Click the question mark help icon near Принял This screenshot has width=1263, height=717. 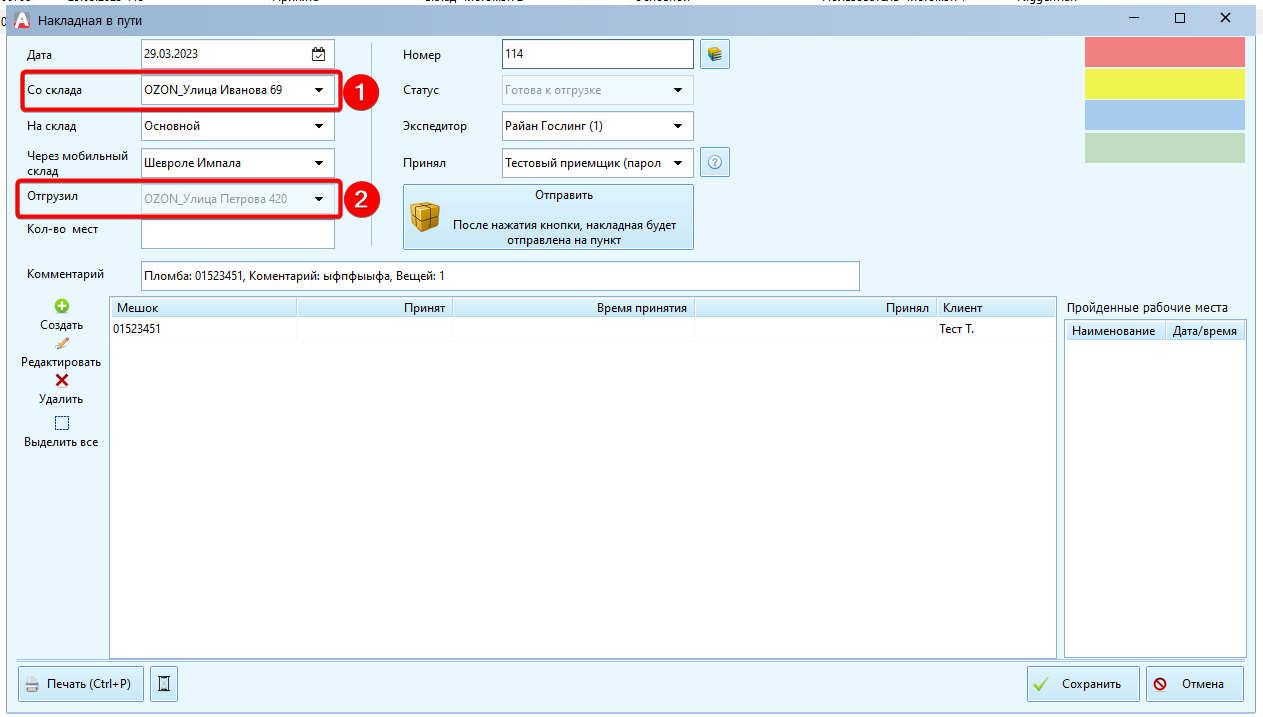(715, 162)
